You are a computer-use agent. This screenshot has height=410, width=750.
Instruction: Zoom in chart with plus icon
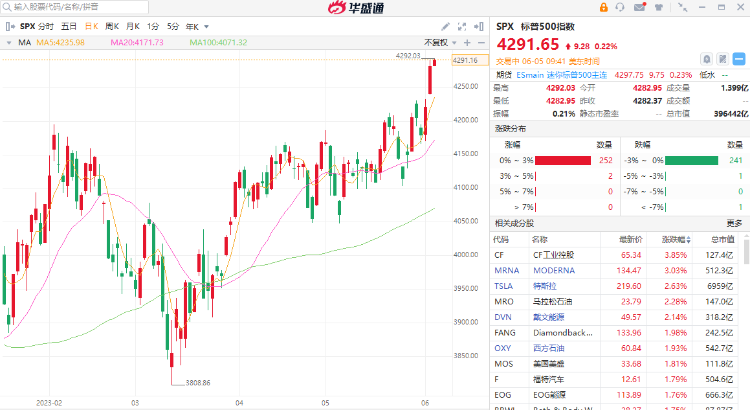click(467, 43)
